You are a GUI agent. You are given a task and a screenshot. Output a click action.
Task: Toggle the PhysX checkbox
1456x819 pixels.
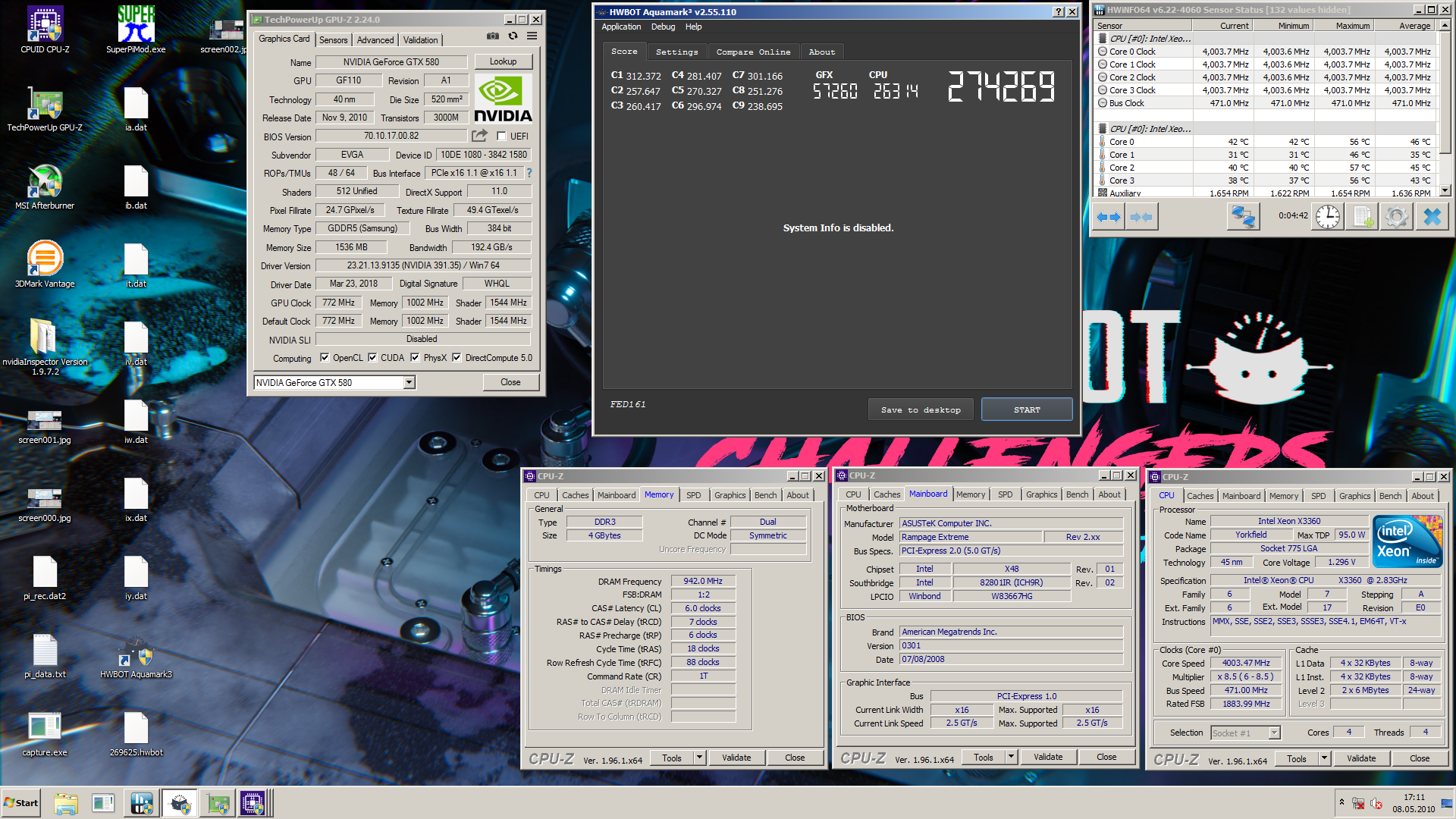415,358
